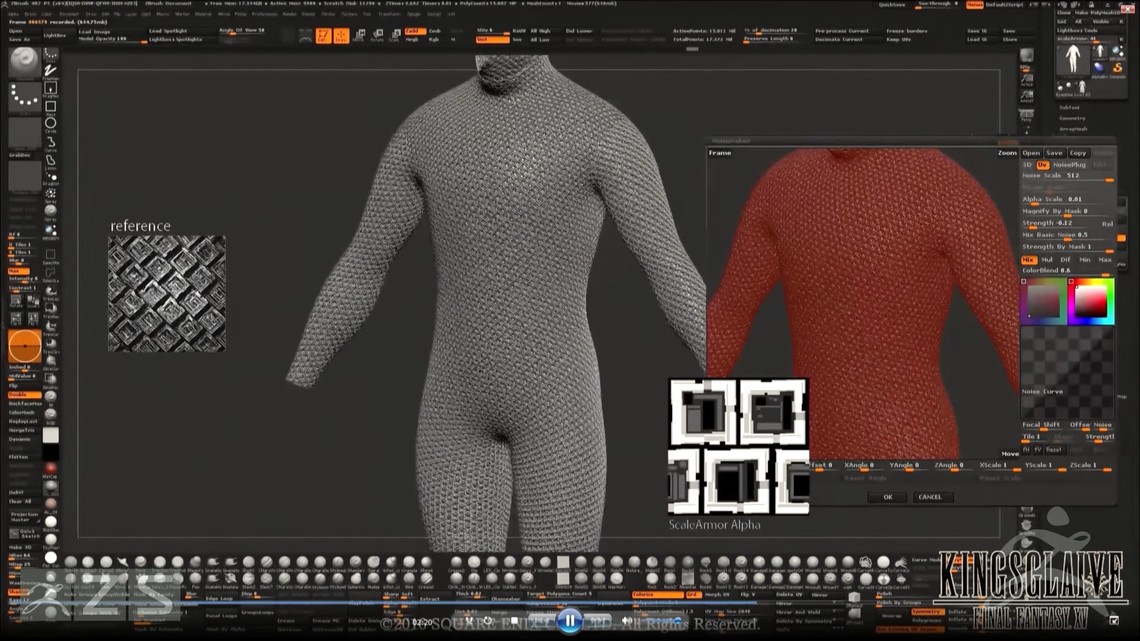
Task: Toggle the UV mode in NoiseMaker
Action: 1042,165
